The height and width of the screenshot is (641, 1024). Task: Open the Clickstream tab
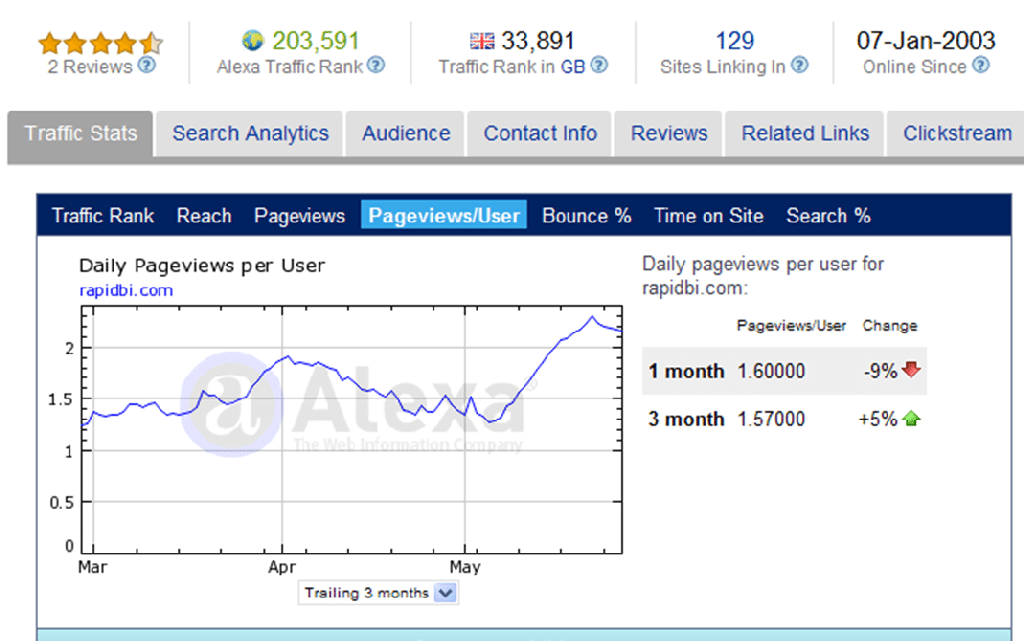(957, 134)
